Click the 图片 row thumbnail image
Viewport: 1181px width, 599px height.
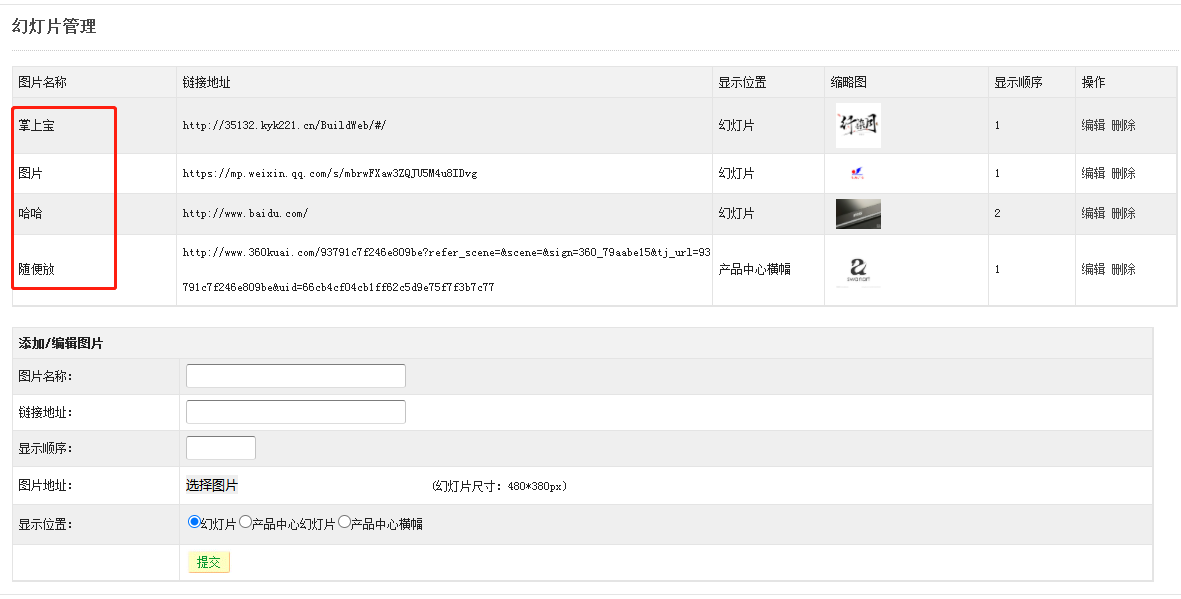857,173
